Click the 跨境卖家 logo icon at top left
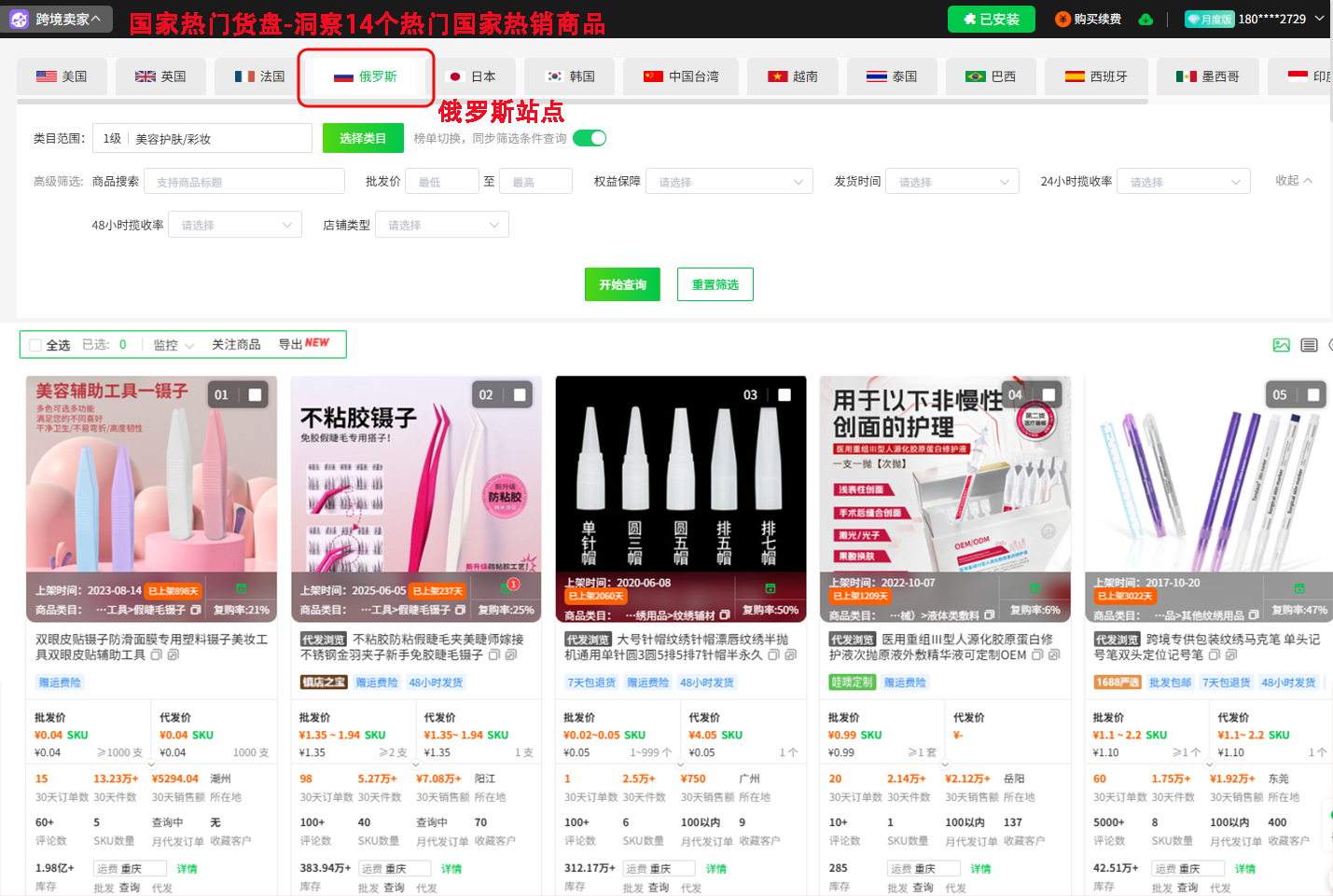 pyautogui.click(x=18, y=18)
